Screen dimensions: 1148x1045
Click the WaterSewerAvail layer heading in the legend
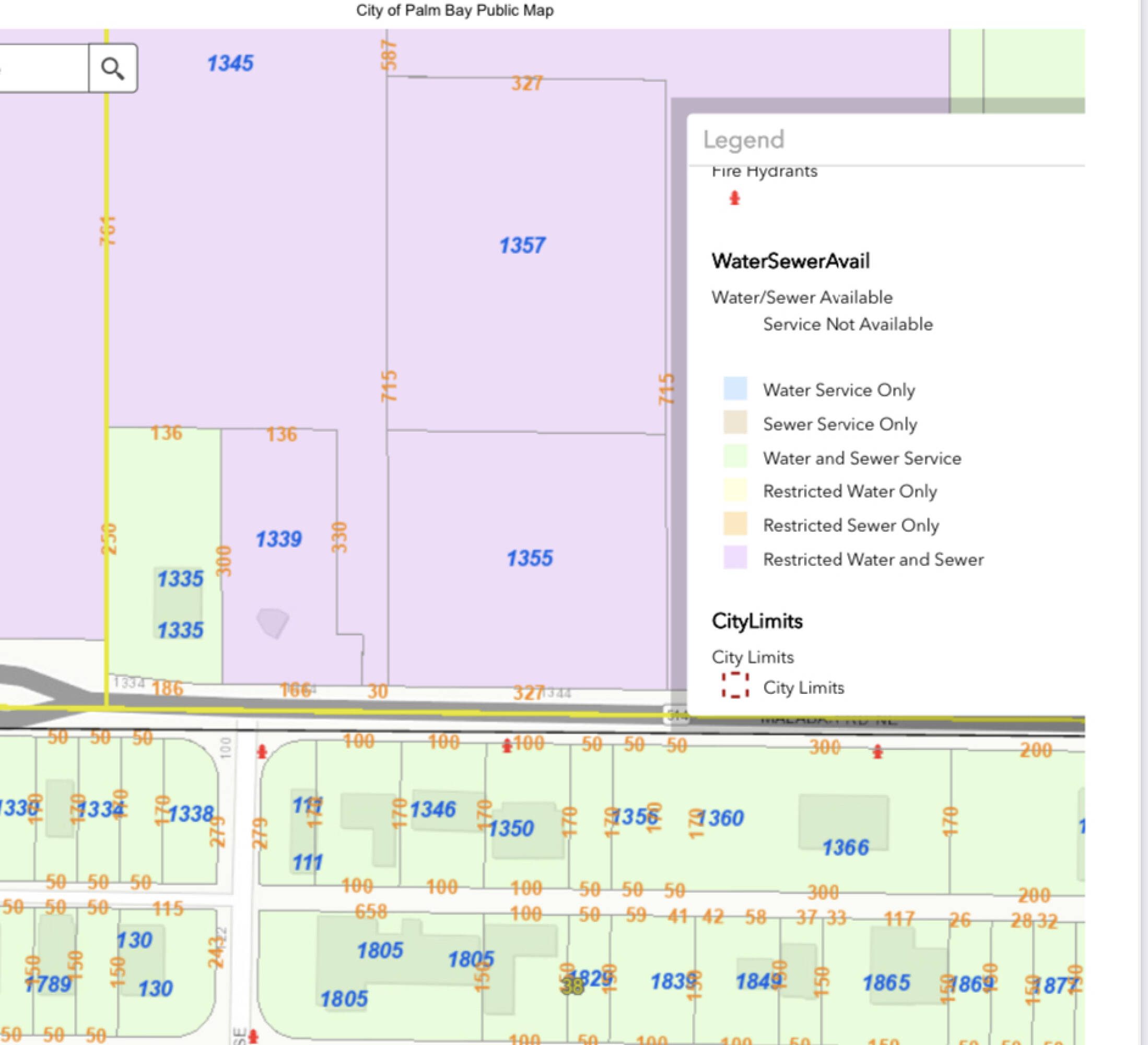point(790,261)
